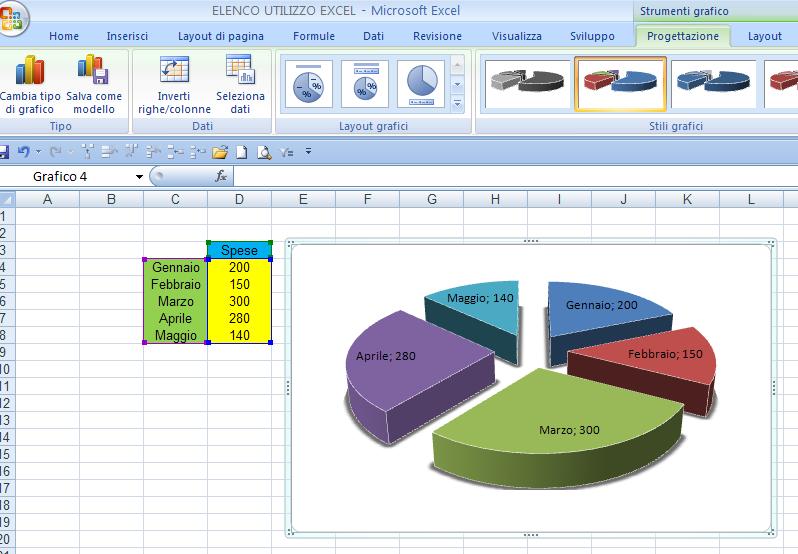Screen dimensions: 798x554
Task: Click the chart's top edge resize handle
Action: pos(531,241)
